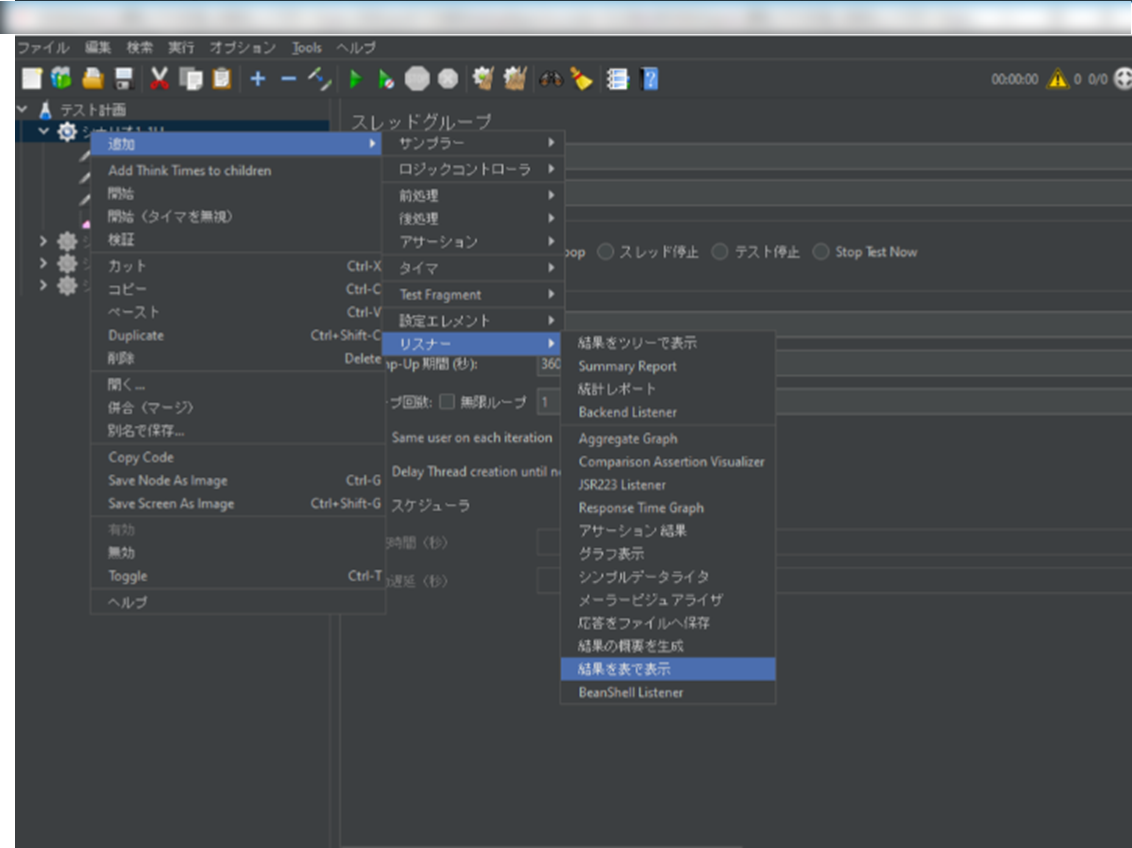Click the New test plan toolbar icon
1132x848 pixels.
(32, 79)
